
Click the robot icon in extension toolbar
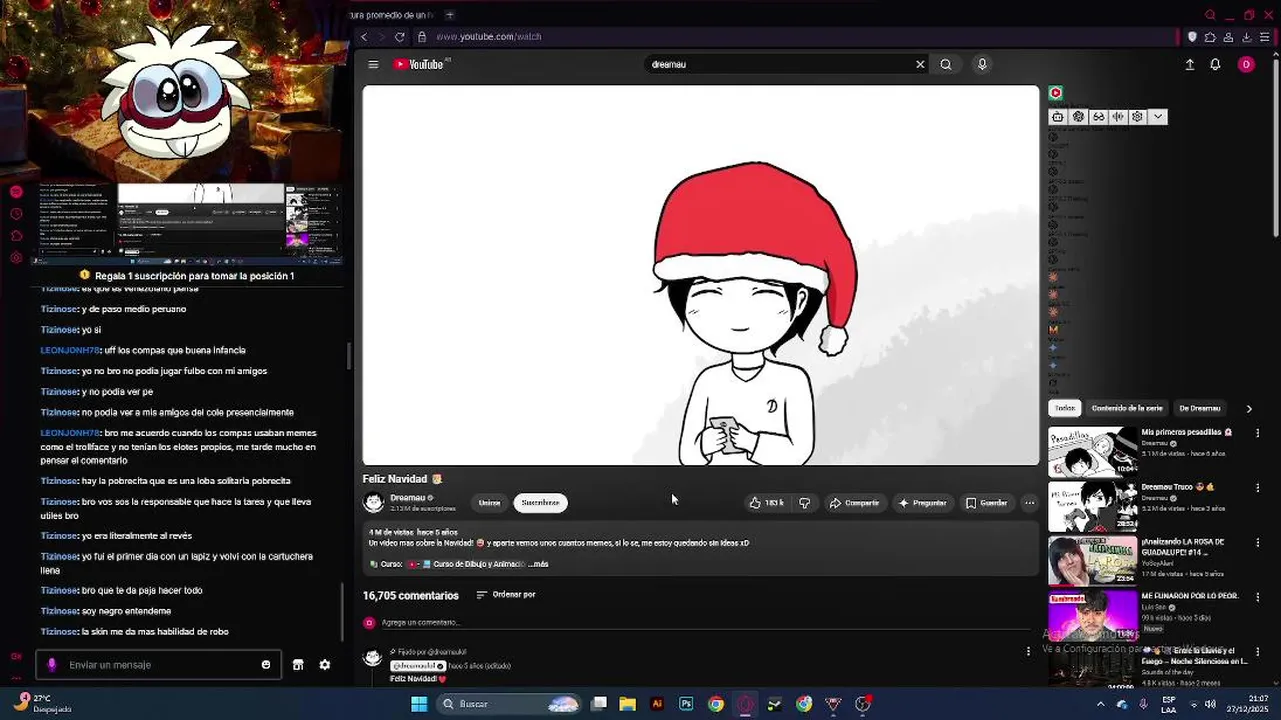click(1058, 117)
